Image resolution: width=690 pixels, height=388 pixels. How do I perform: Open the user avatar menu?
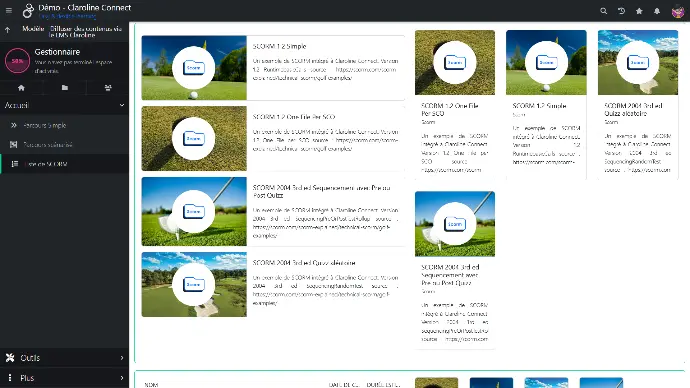pos(678,11)
